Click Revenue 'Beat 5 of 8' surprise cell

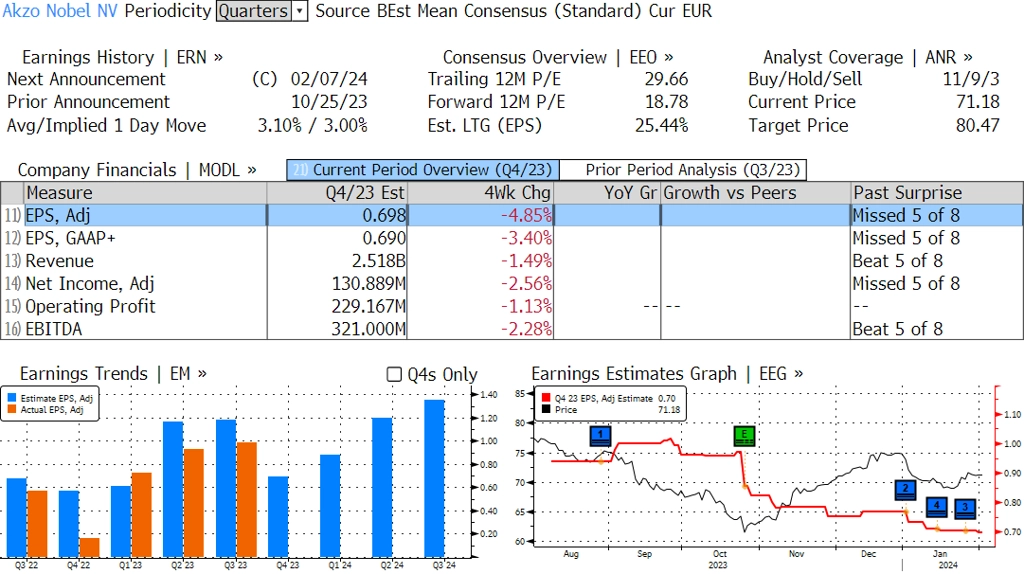tap(897, 261)
